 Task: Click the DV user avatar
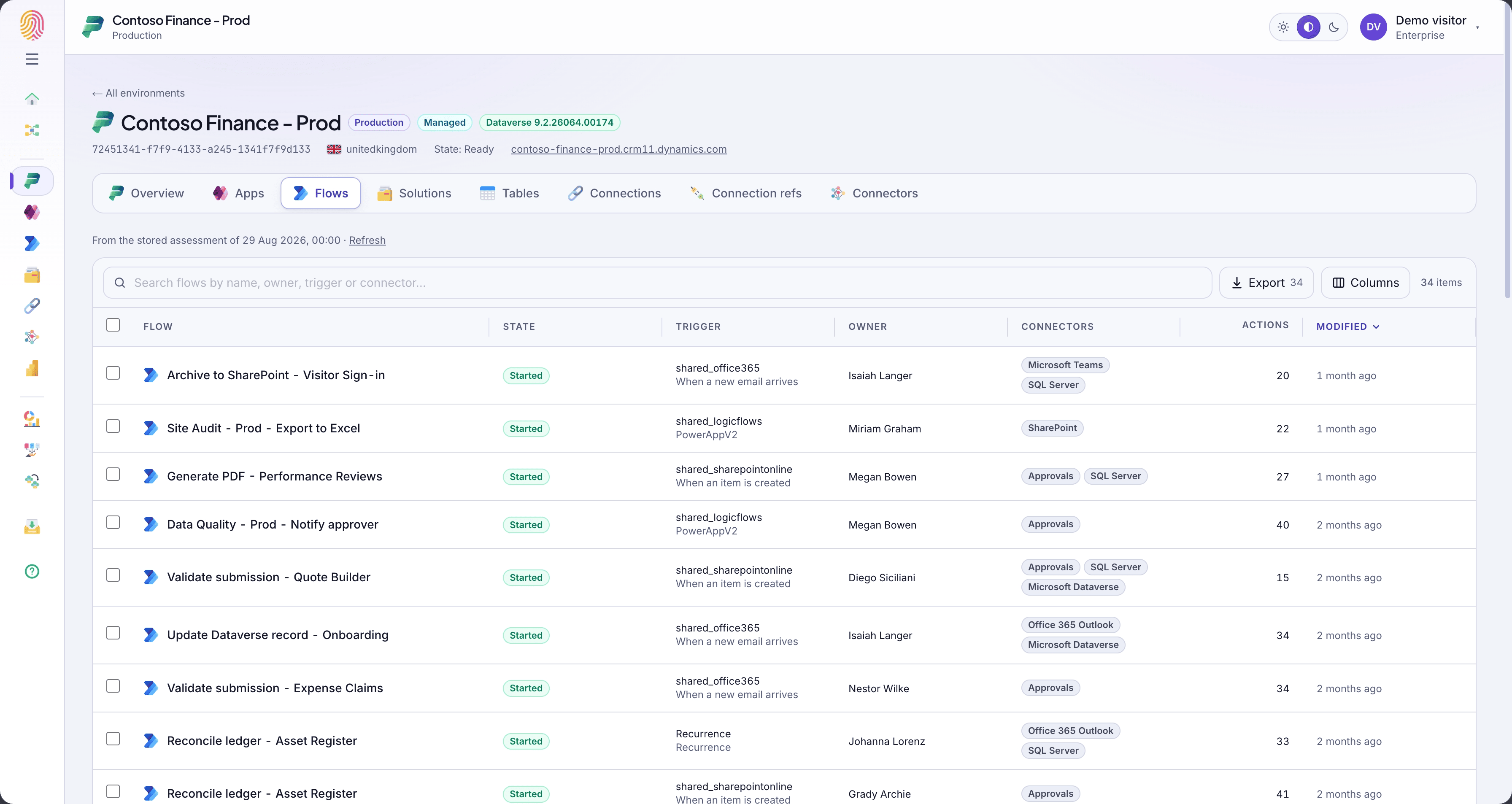coord(1373,27)
